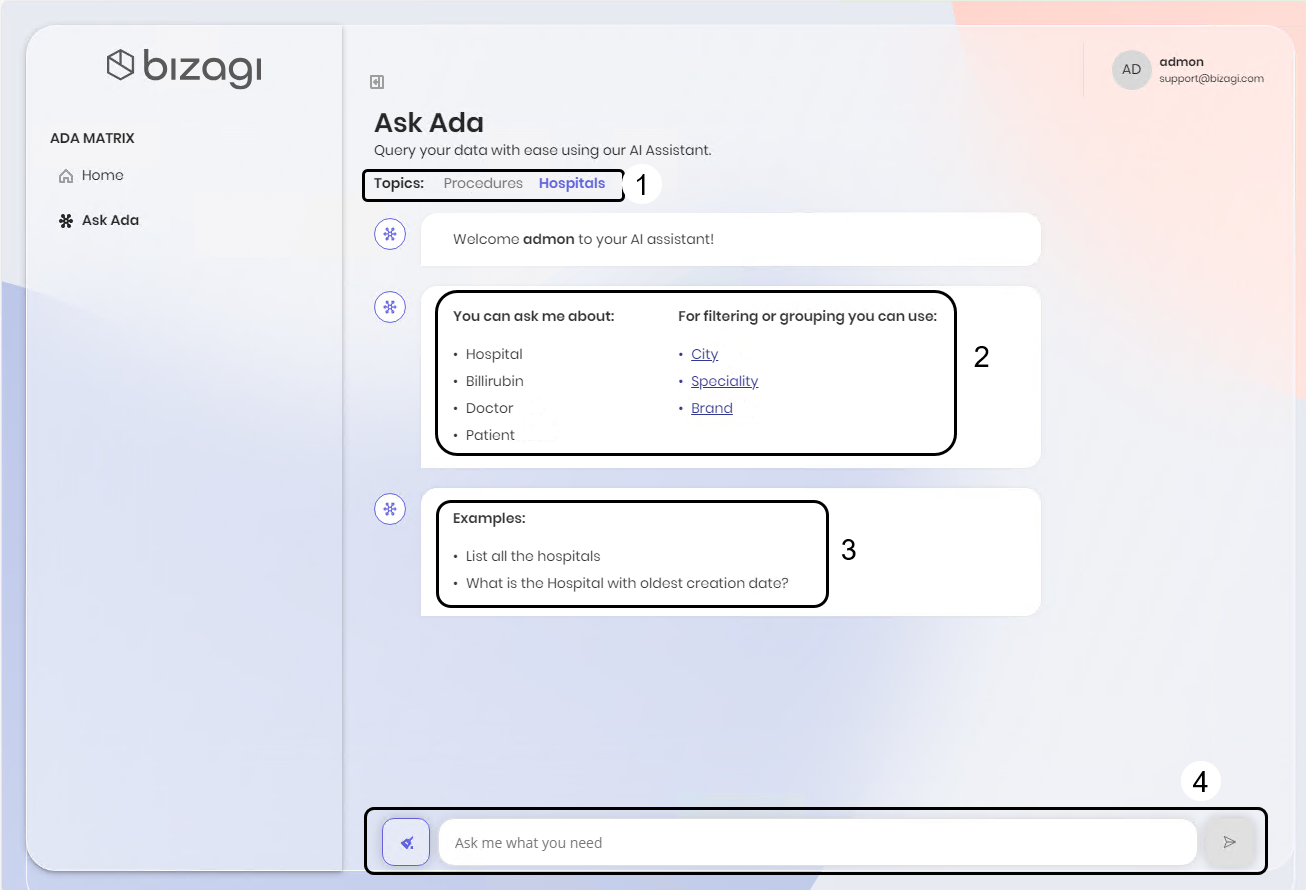Click the Speciality filter link

(724, 381)
